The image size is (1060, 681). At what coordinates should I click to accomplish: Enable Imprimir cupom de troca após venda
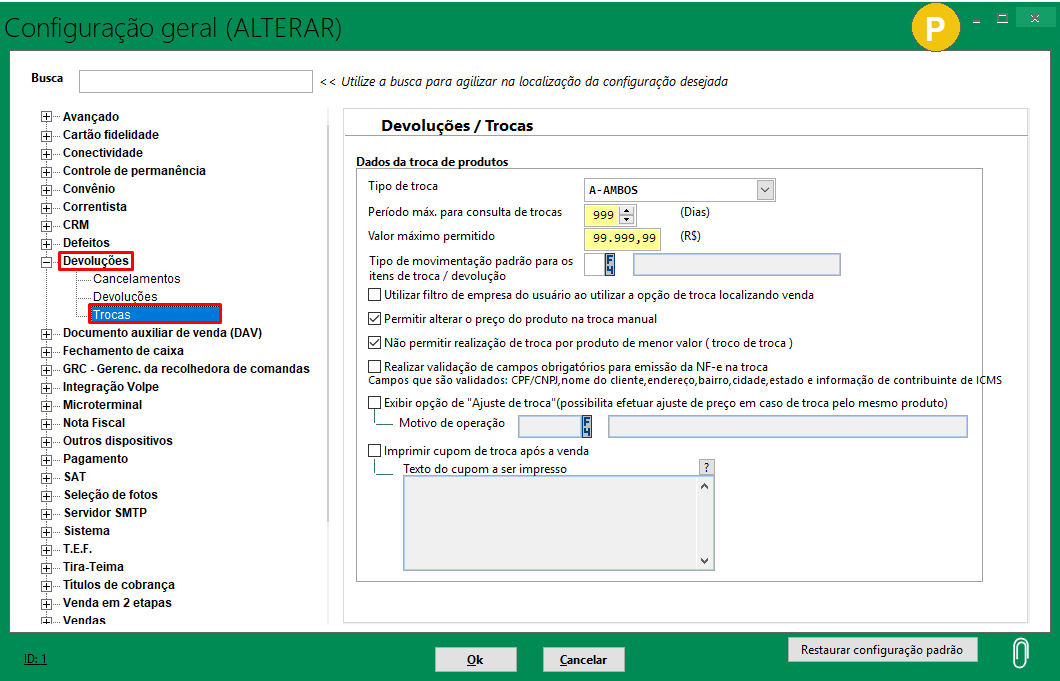375,451
